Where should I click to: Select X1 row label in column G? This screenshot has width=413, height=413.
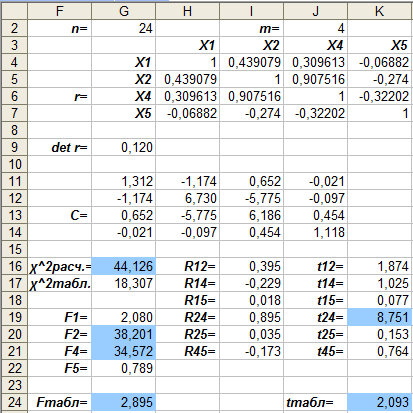pos(123,62)
